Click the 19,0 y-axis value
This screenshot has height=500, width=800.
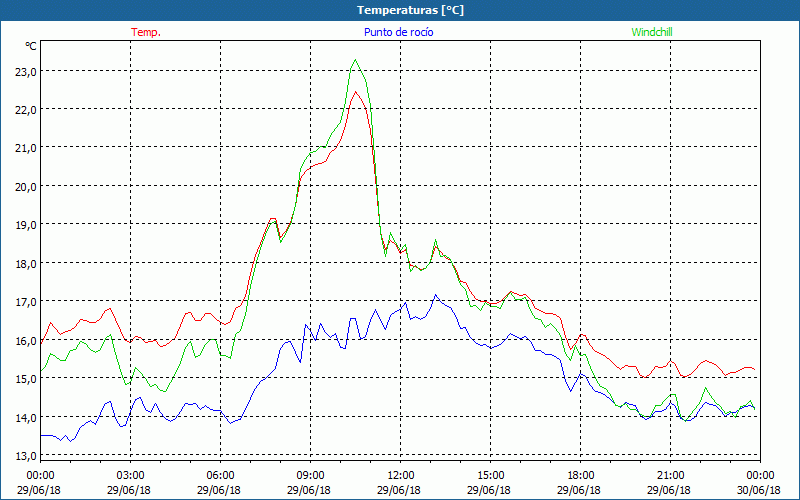pyautogui.click(x=26, y=226)
